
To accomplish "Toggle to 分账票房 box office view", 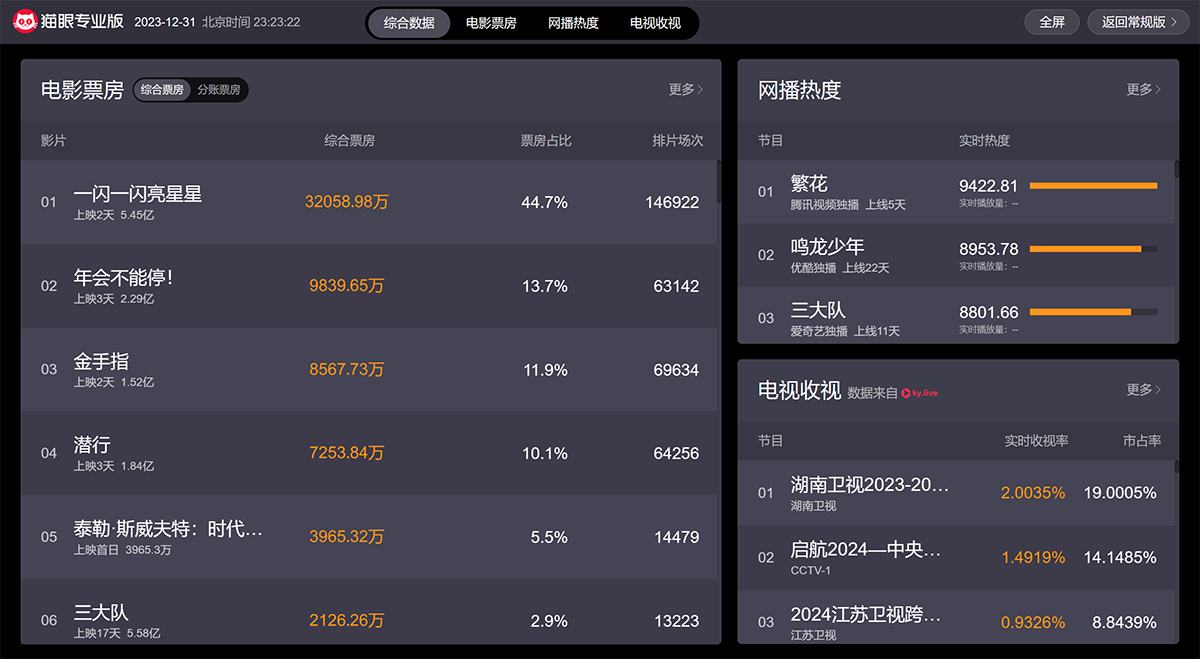I will coord(218,90).
